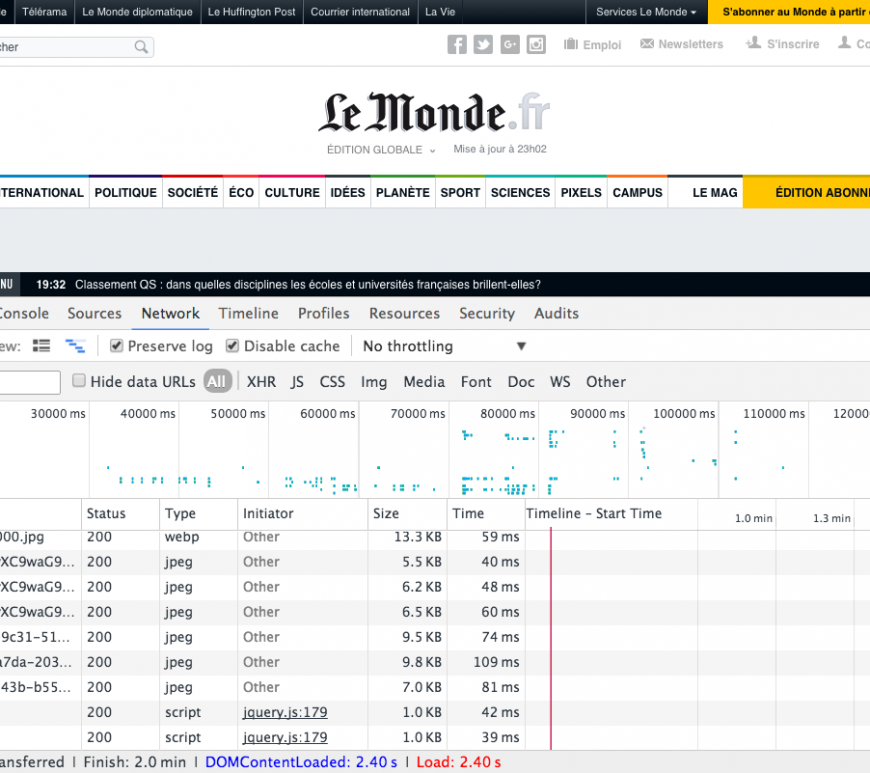Go to the Société section
Viewport: 870px width, 773px height.
coord(193,193)
